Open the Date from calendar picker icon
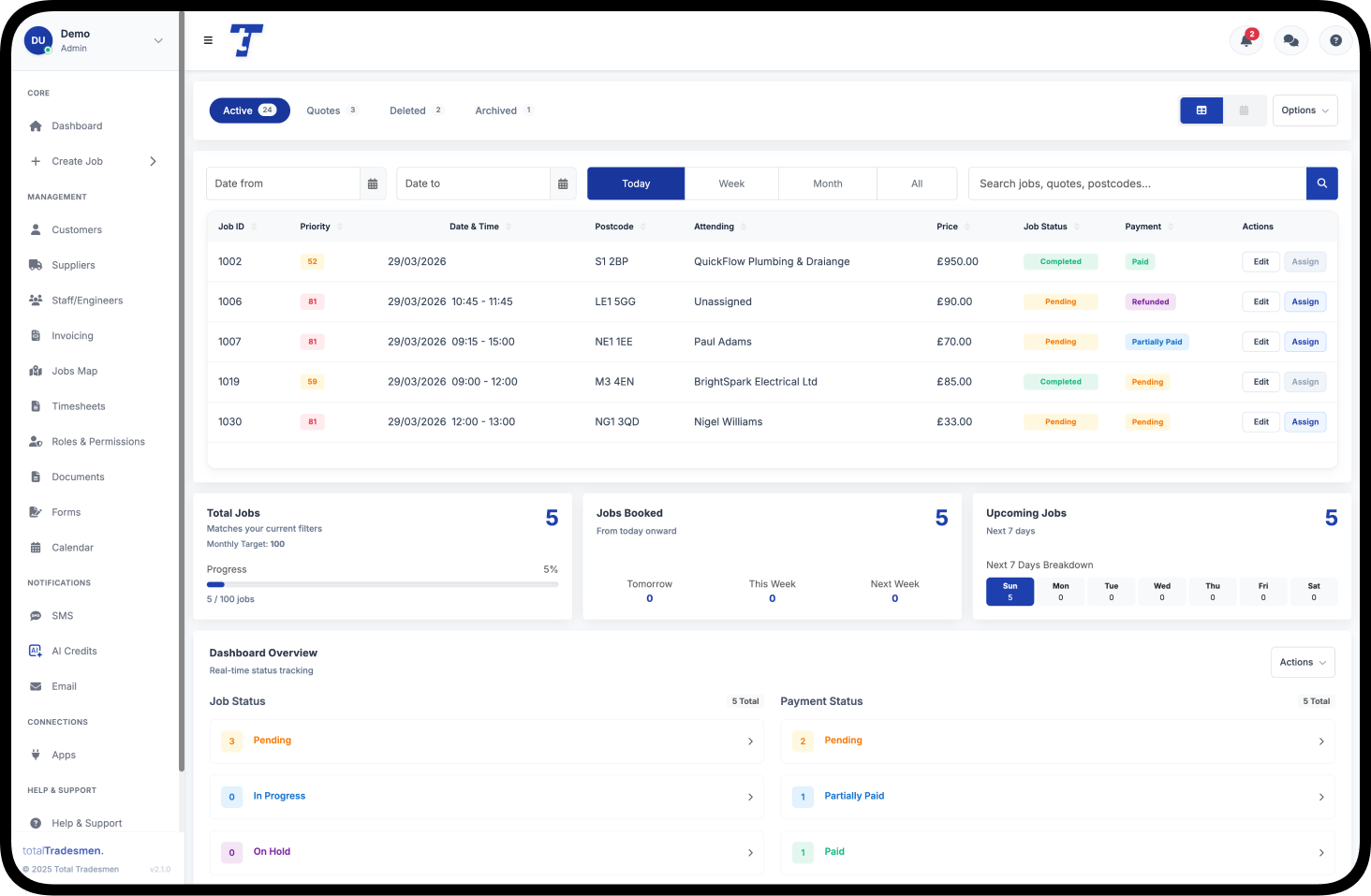 pyautogui.click(x=373, y=184)
